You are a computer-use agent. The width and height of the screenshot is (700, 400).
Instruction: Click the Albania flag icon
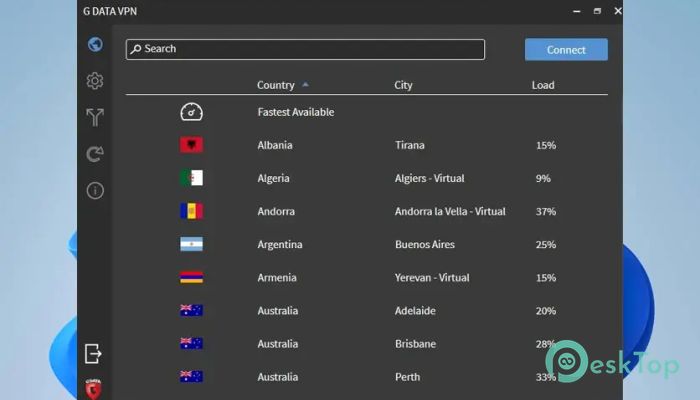[192, 145]
